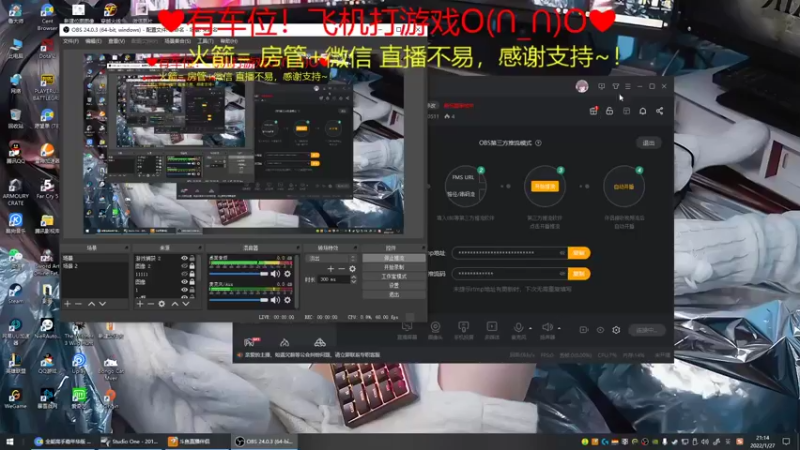Undock the 场景 panel via its corner icon

(127, 247)
